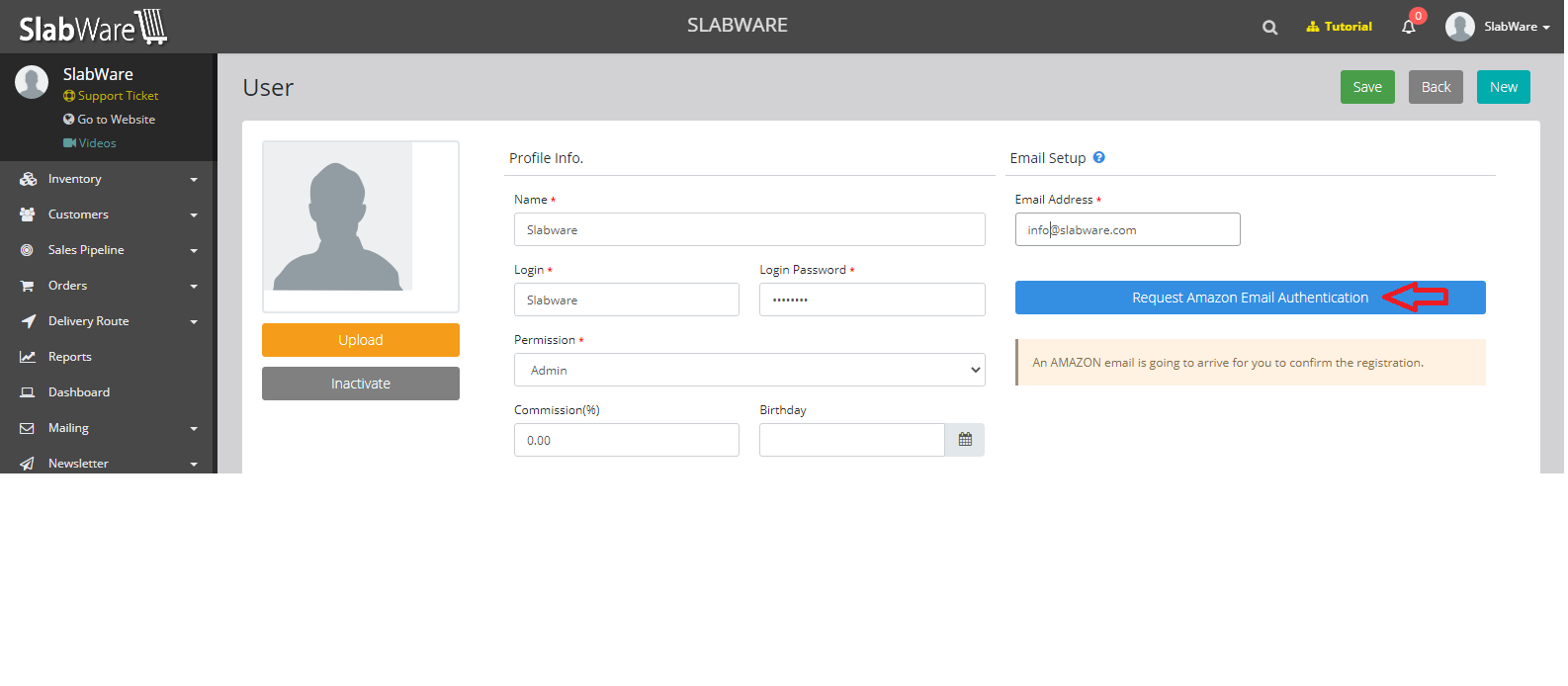Viewport: 1568px width, 686px height.
Task: Click the Sales Pipeline target icon
Action: 27,250
